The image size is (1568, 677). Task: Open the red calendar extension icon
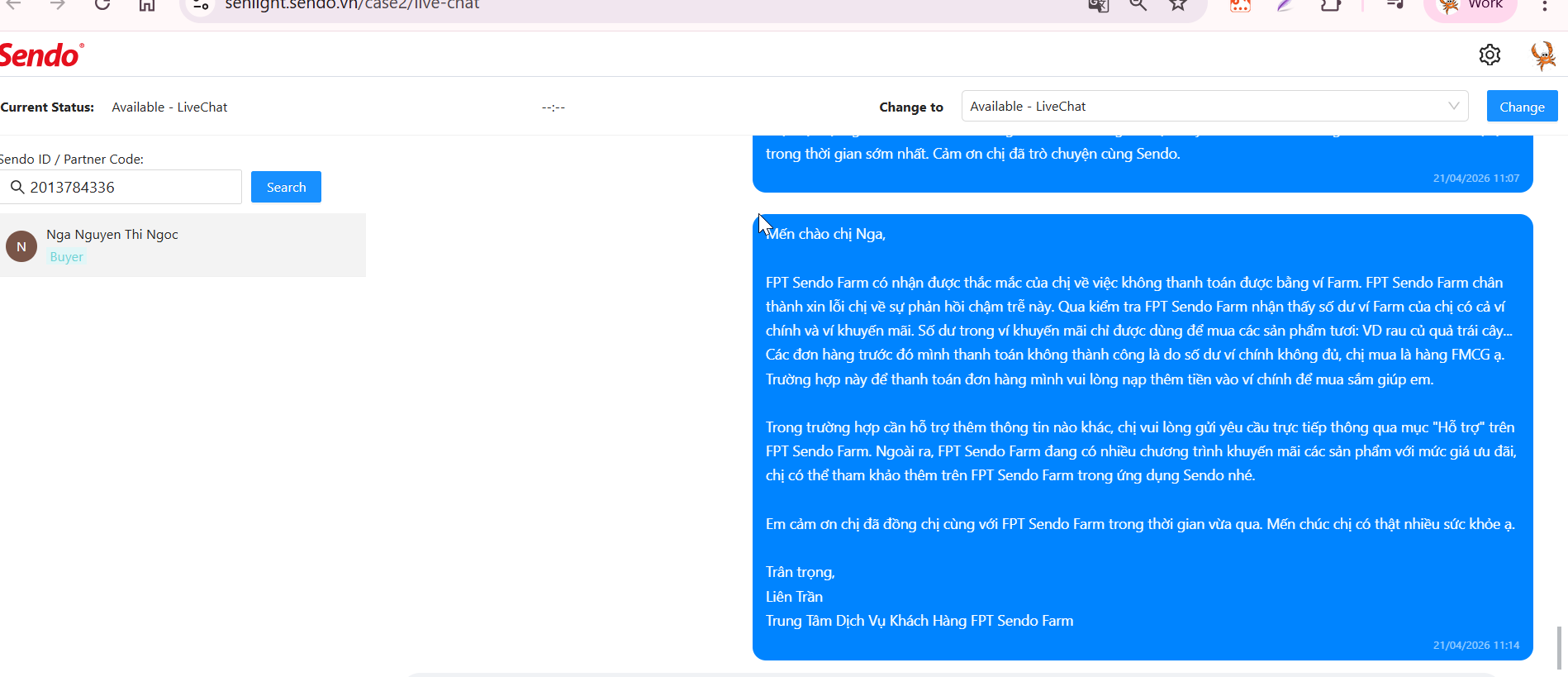click(x=1240, y=6)
